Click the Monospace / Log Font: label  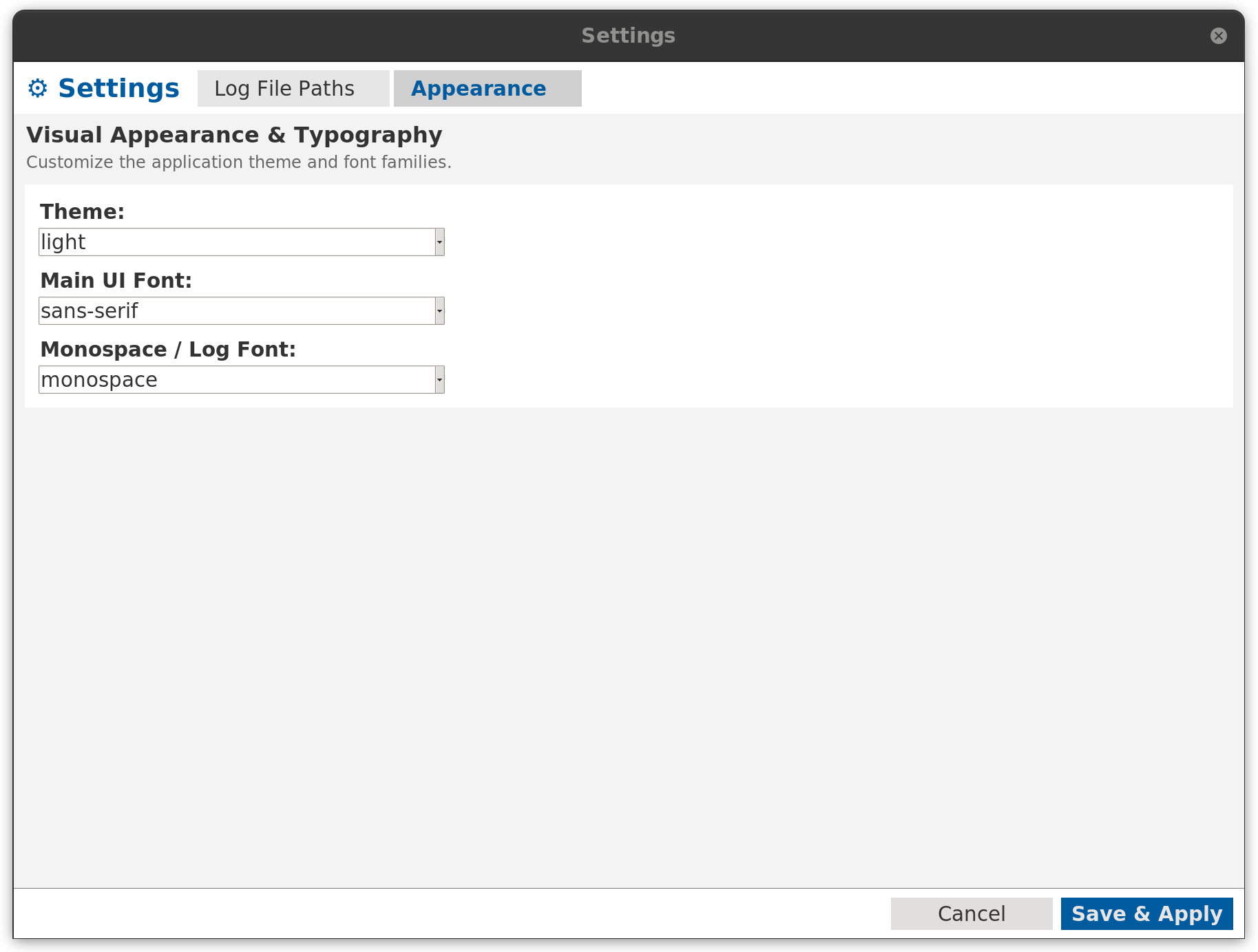click(x=168, y=349)
